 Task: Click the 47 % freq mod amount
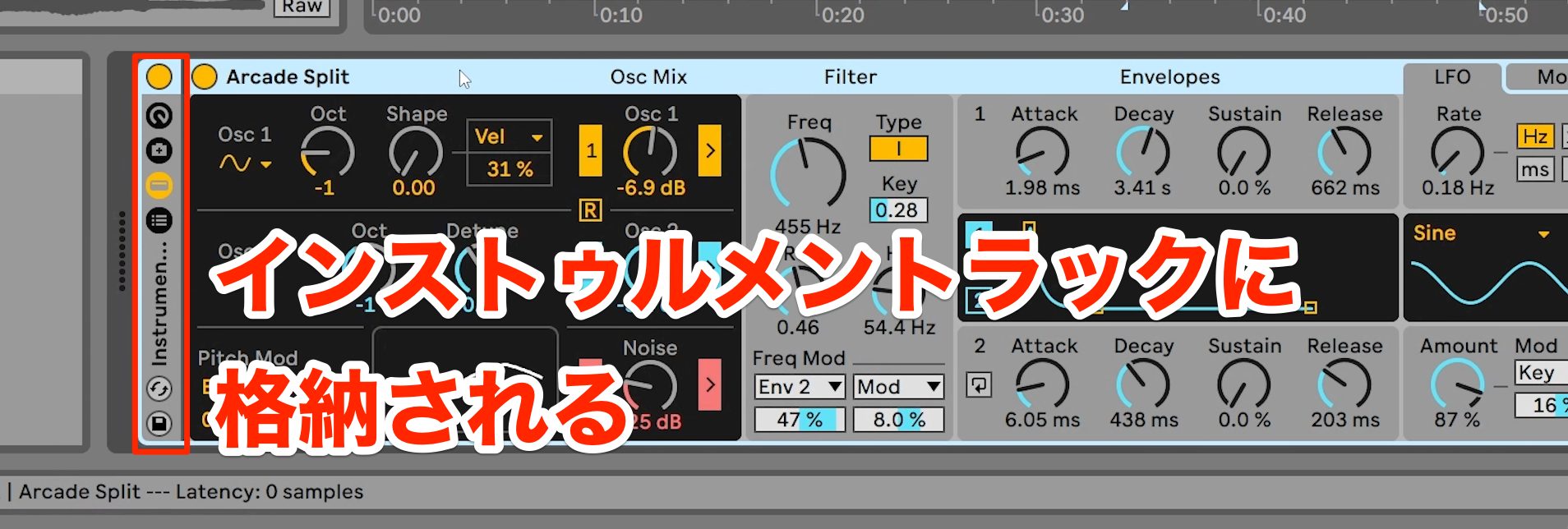click(800, 420)
